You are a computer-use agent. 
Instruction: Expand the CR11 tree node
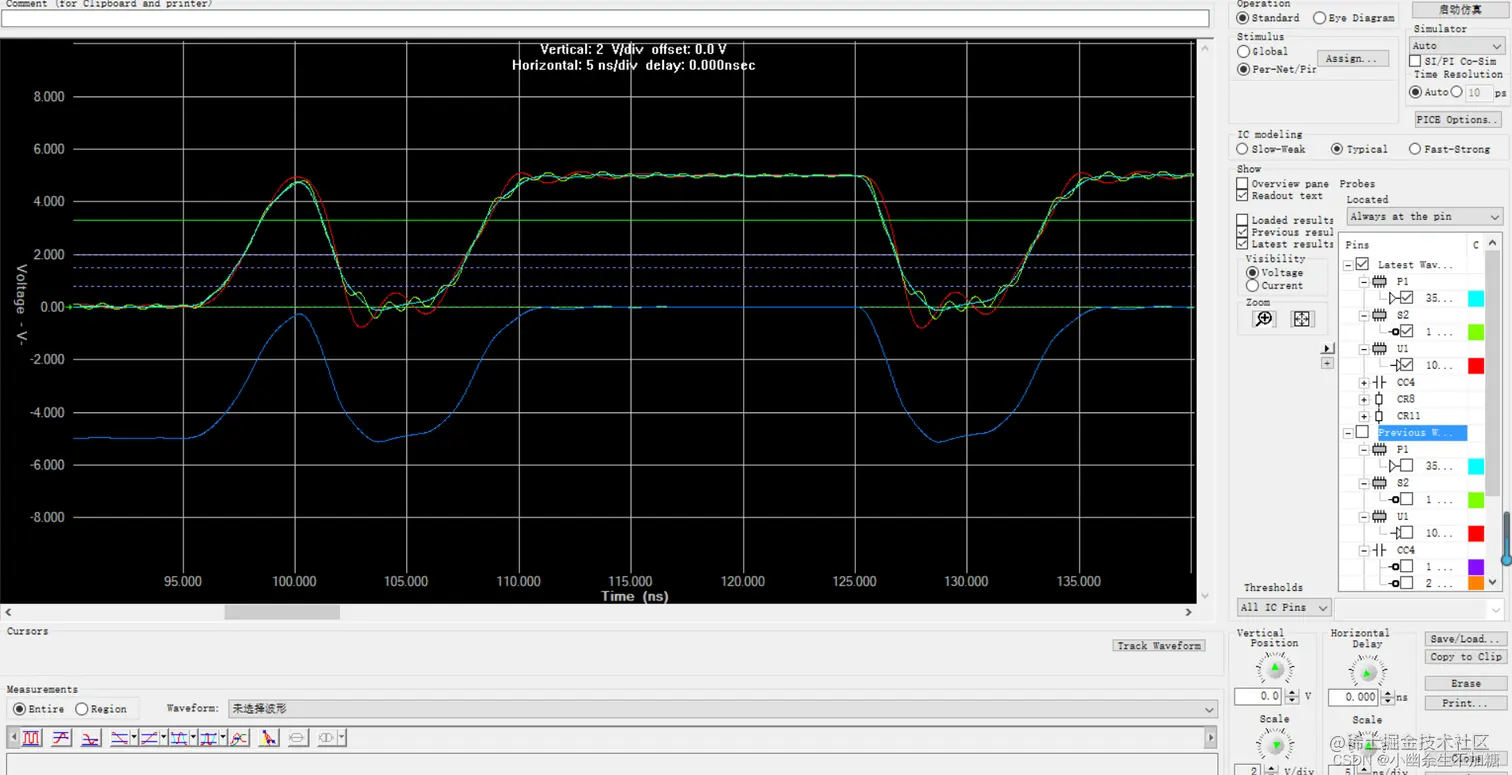coord(1364,416)
